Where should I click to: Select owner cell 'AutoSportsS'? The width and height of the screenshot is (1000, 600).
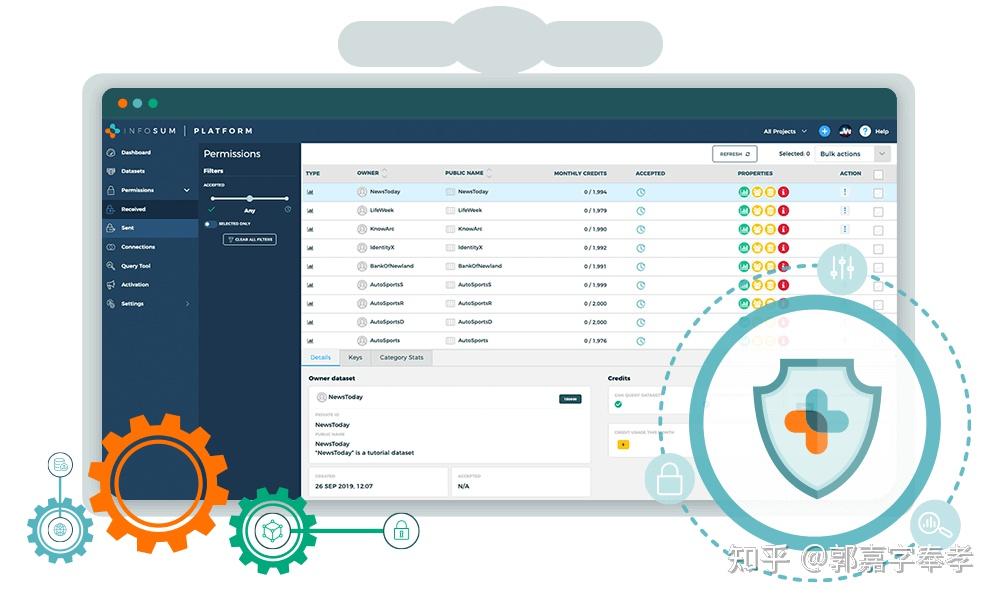click(386, 285)
